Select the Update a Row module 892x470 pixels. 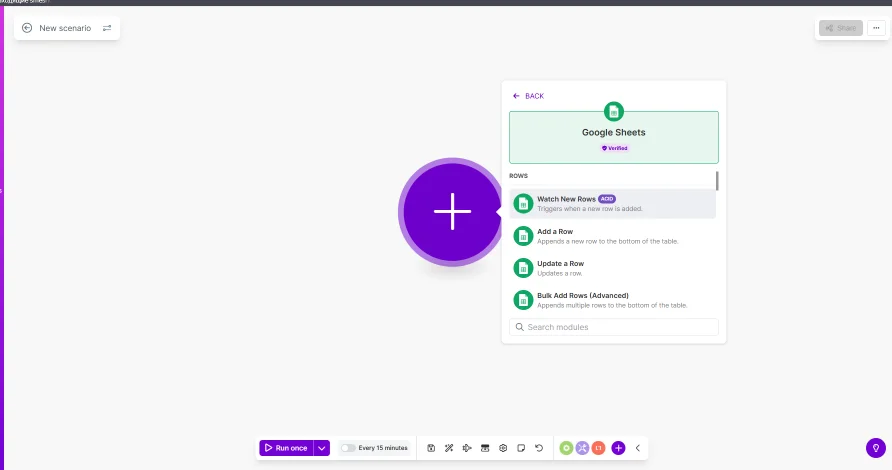pyautogui.click(x=613, y=268)
